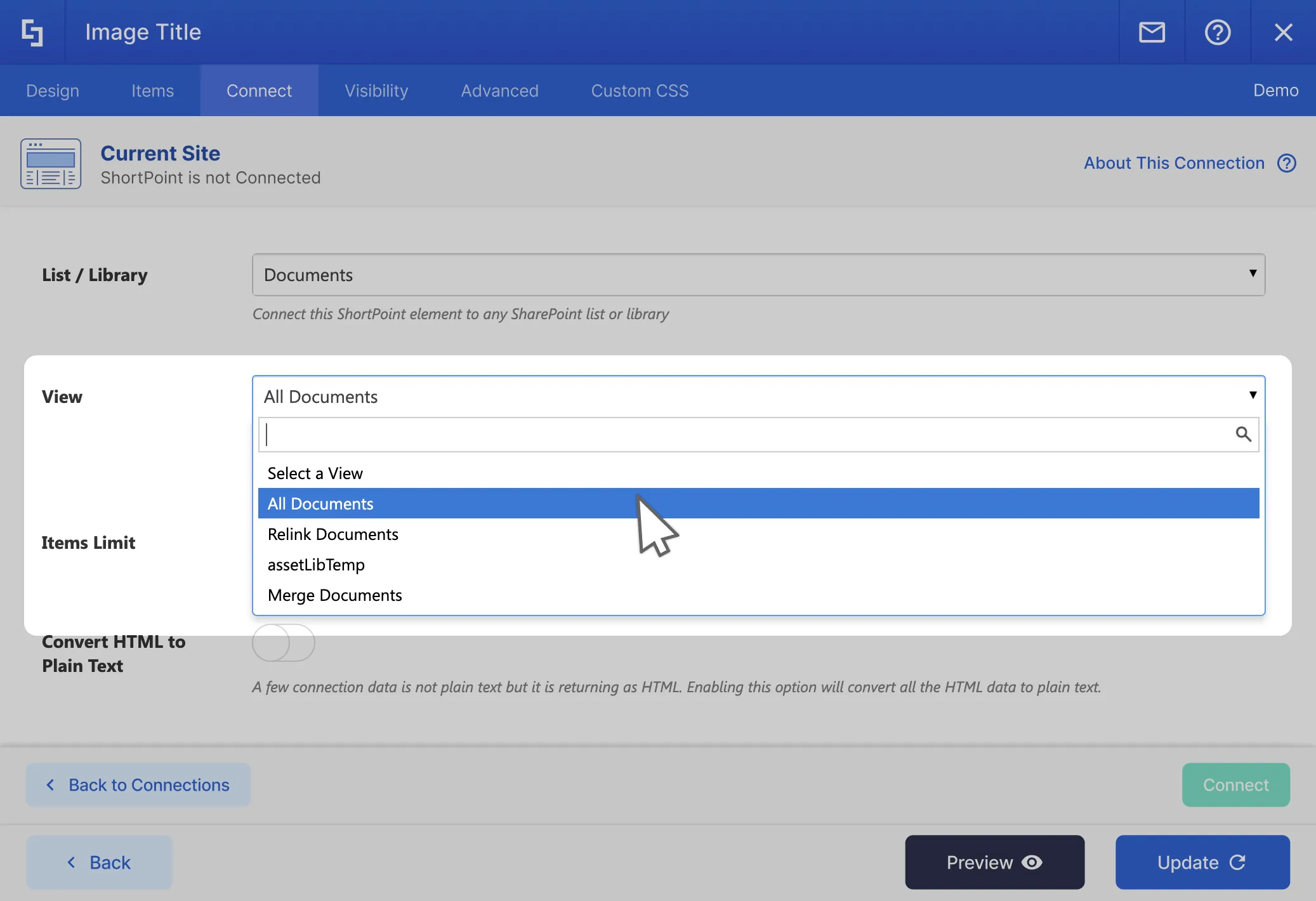The width and height of the screenshot is (1316, 901).
Task: Select Relink Documents view option
Action: coord(333,534)
